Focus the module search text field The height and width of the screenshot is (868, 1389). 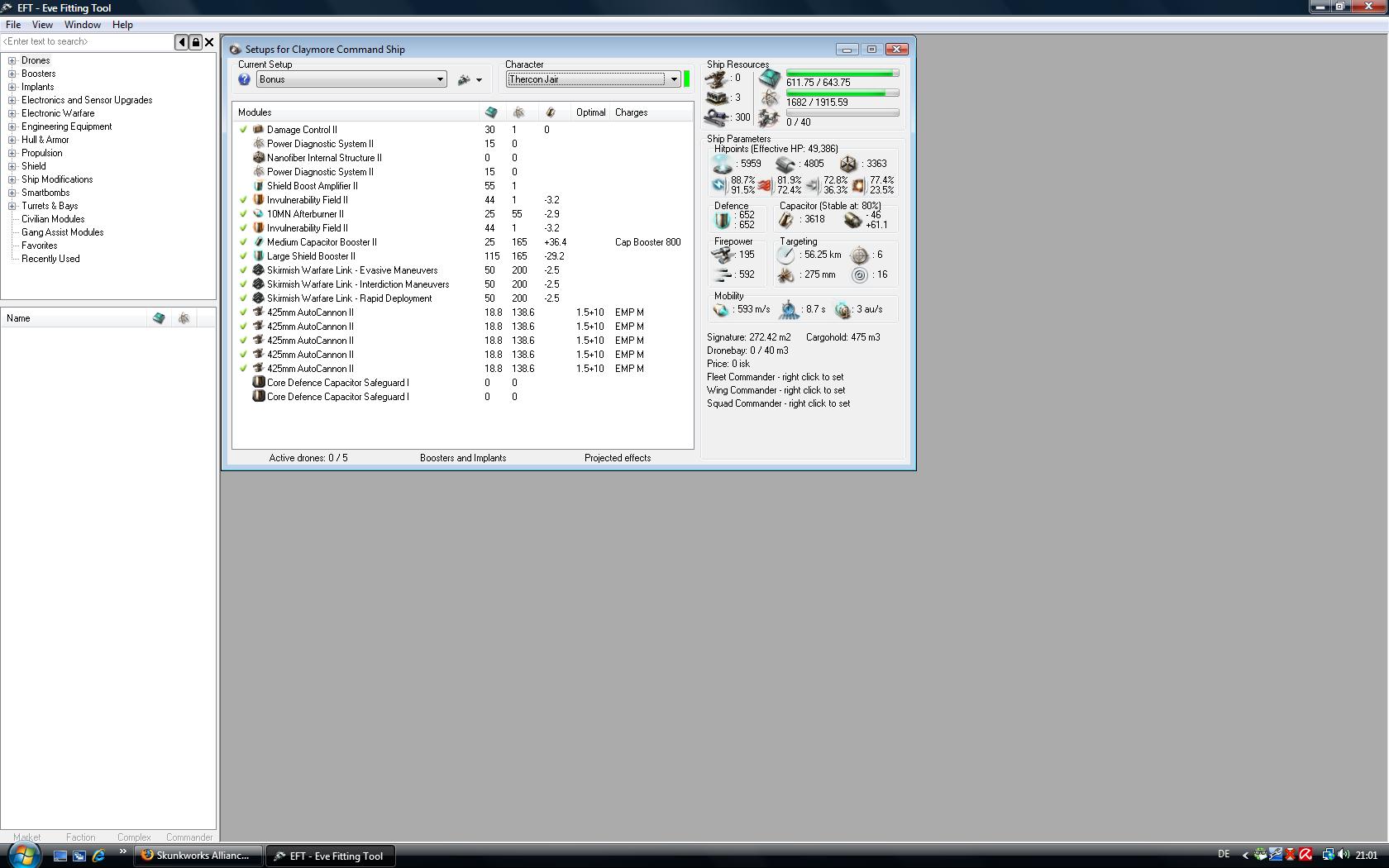[87, 42]
